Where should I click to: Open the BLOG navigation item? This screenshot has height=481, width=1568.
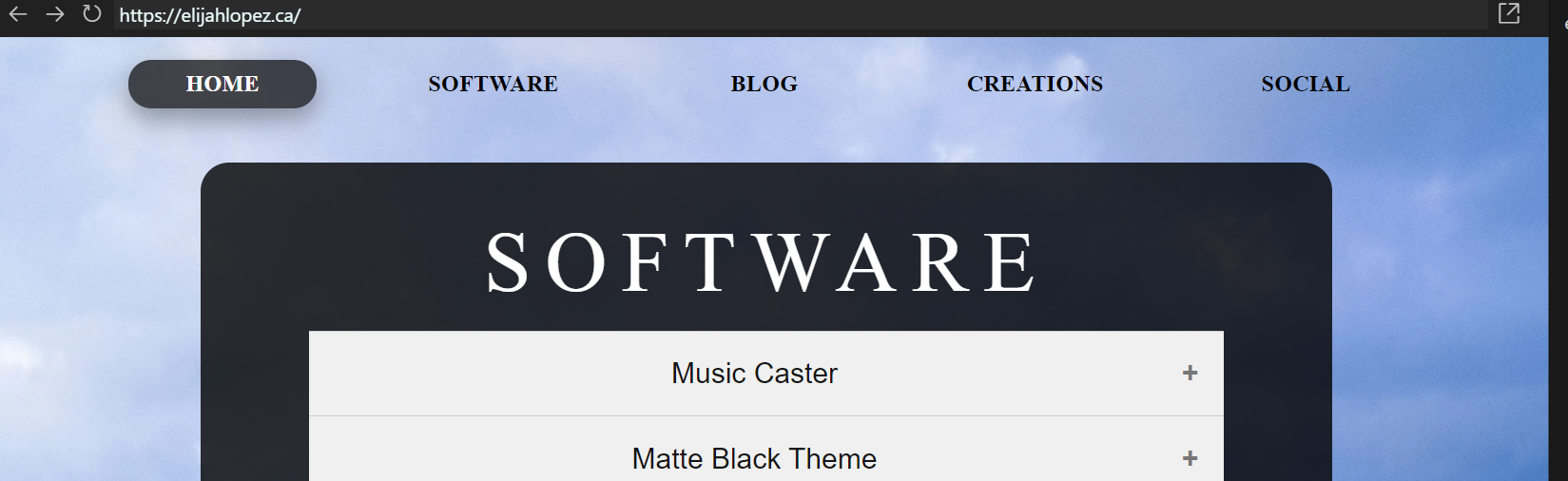coord(764,84)
